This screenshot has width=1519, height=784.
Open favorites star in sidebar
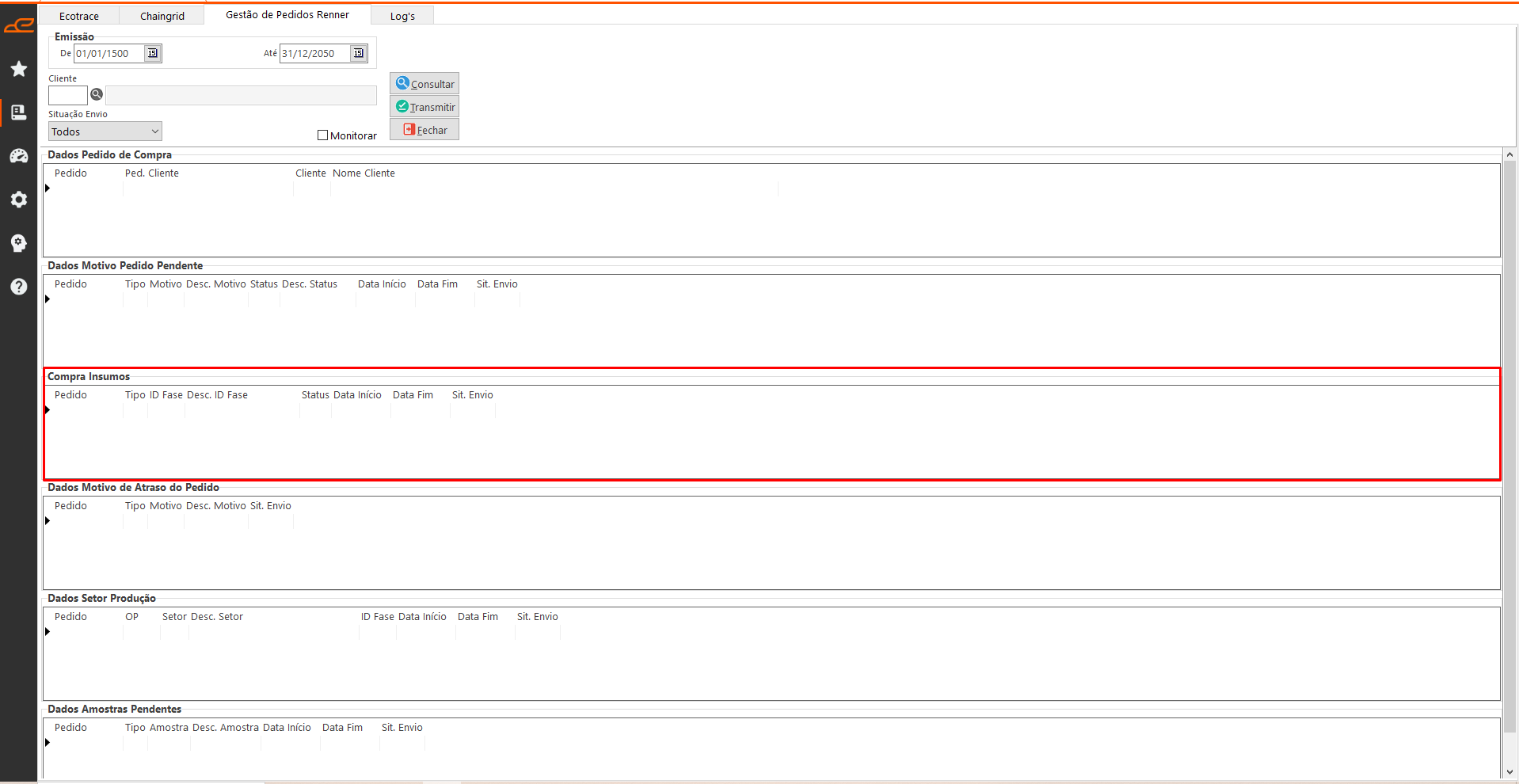[19, 69]
